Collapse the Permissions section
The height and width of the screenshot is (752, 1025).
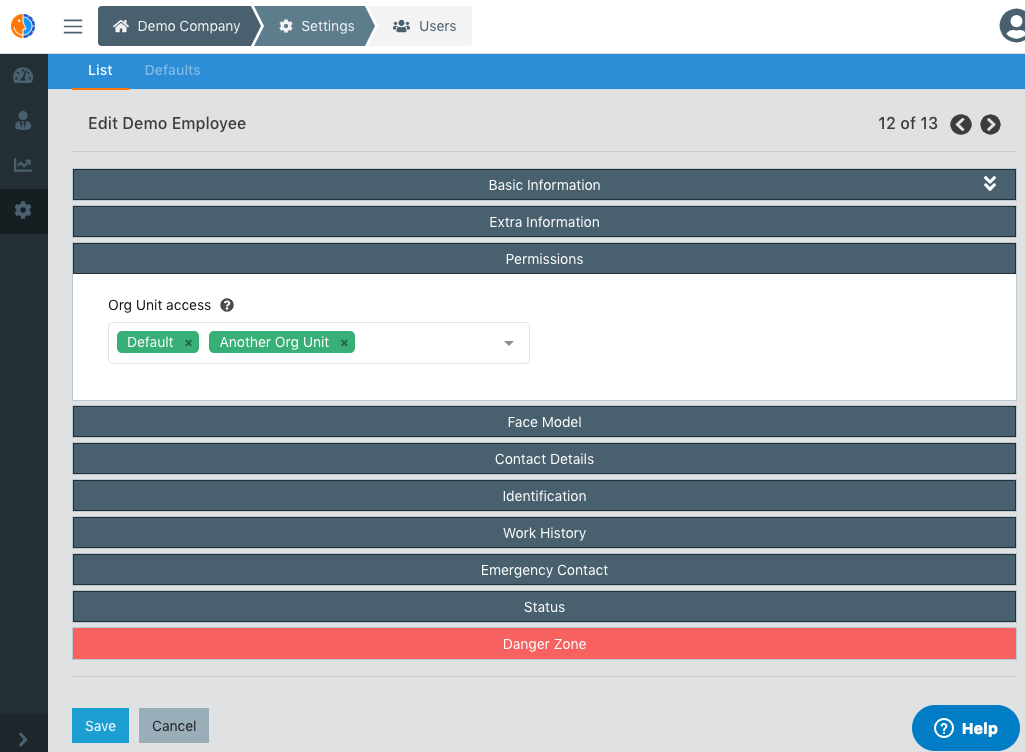544,259
